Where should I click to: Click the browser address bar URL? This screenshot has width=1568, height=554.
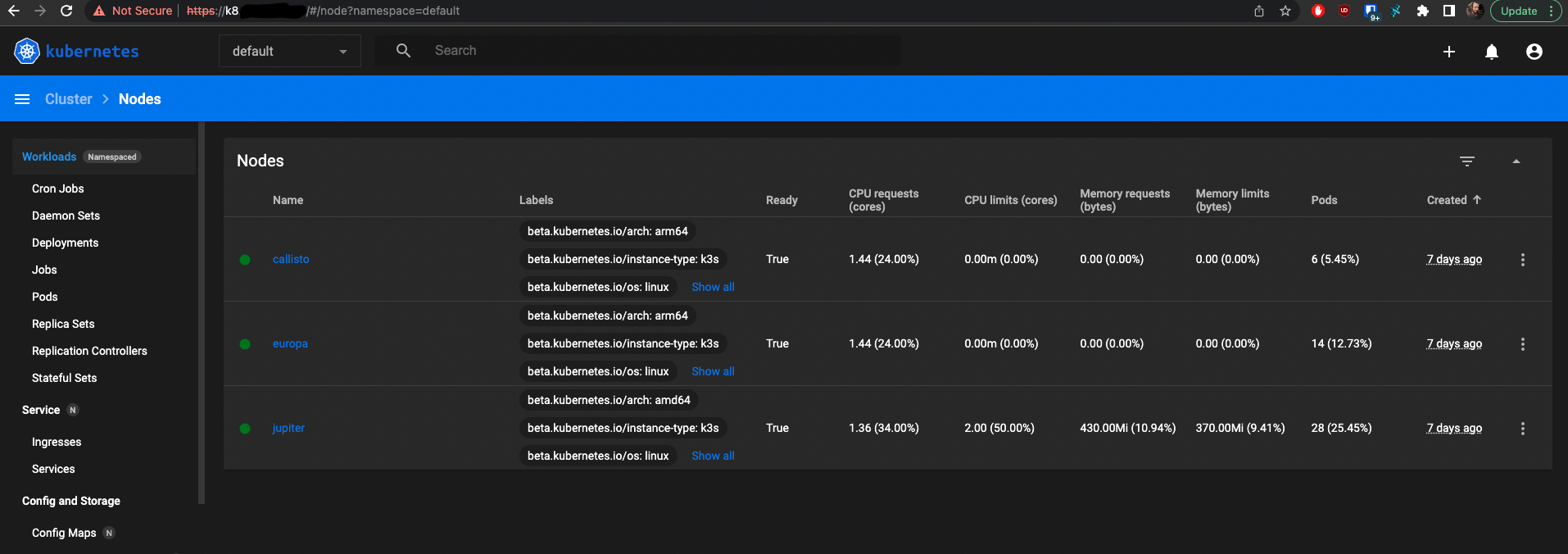pyautogui.click(x=323, y=11)
